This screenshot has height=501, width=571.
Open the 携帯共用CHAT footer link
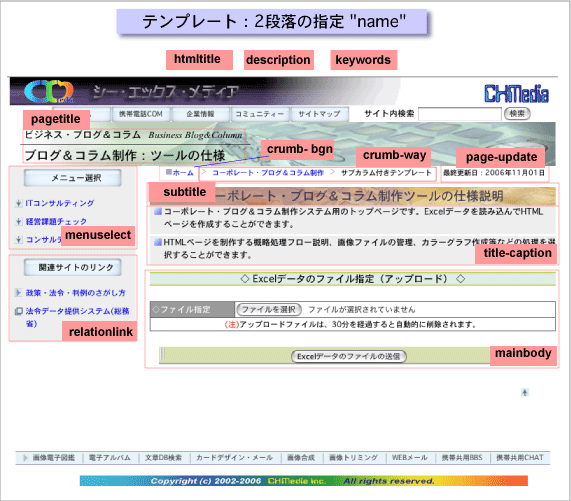tap(520, 458)
